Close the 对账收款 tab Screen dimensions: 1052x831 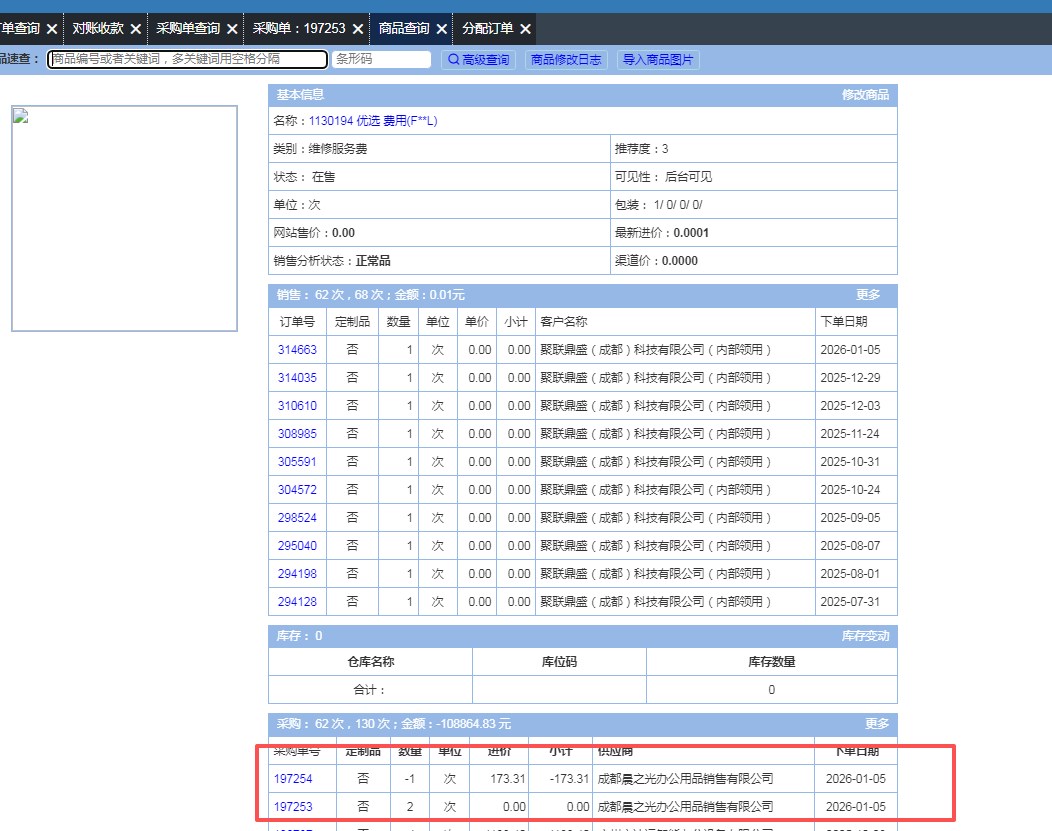coord(135,29)
